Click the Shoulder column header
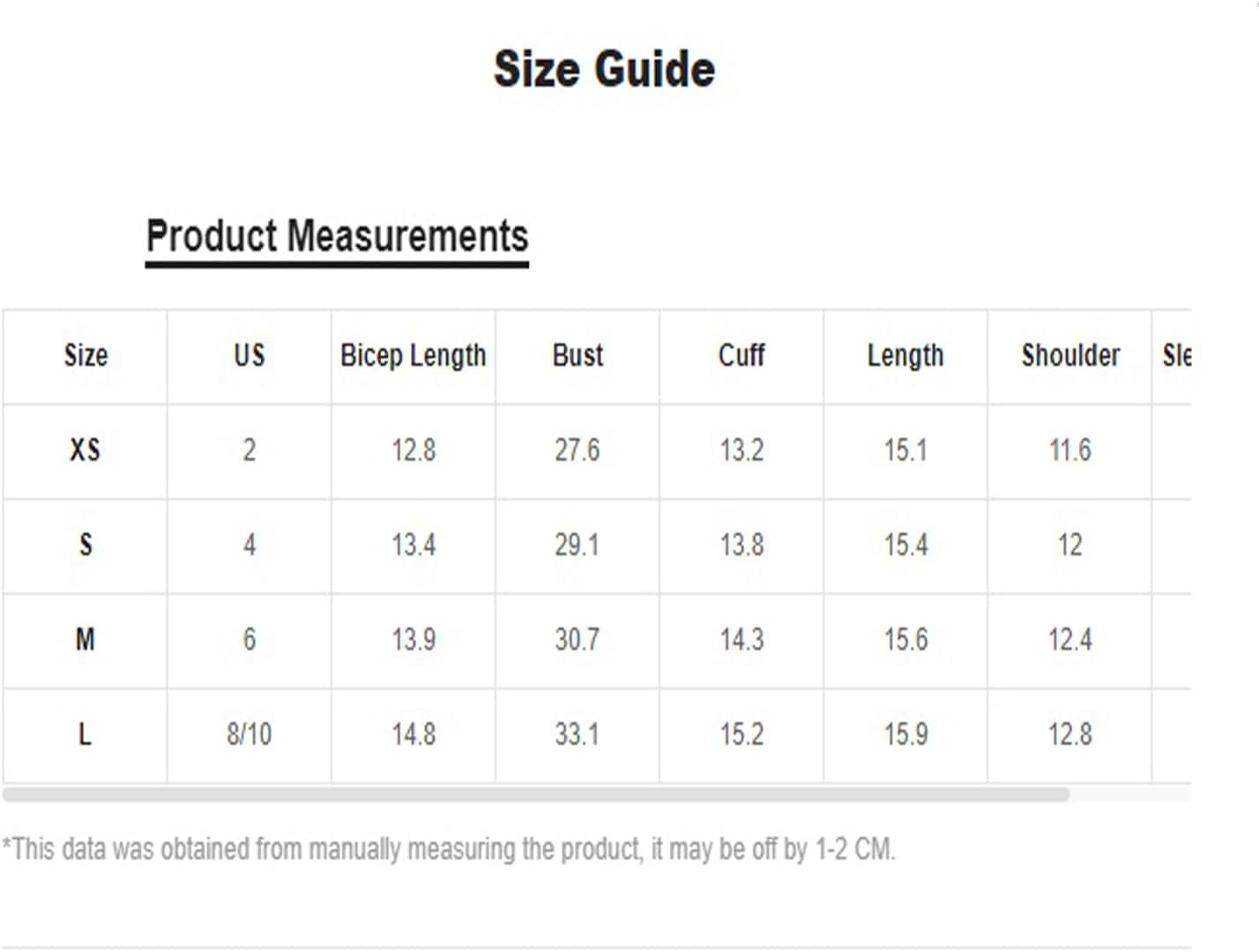 (1070, 355)
